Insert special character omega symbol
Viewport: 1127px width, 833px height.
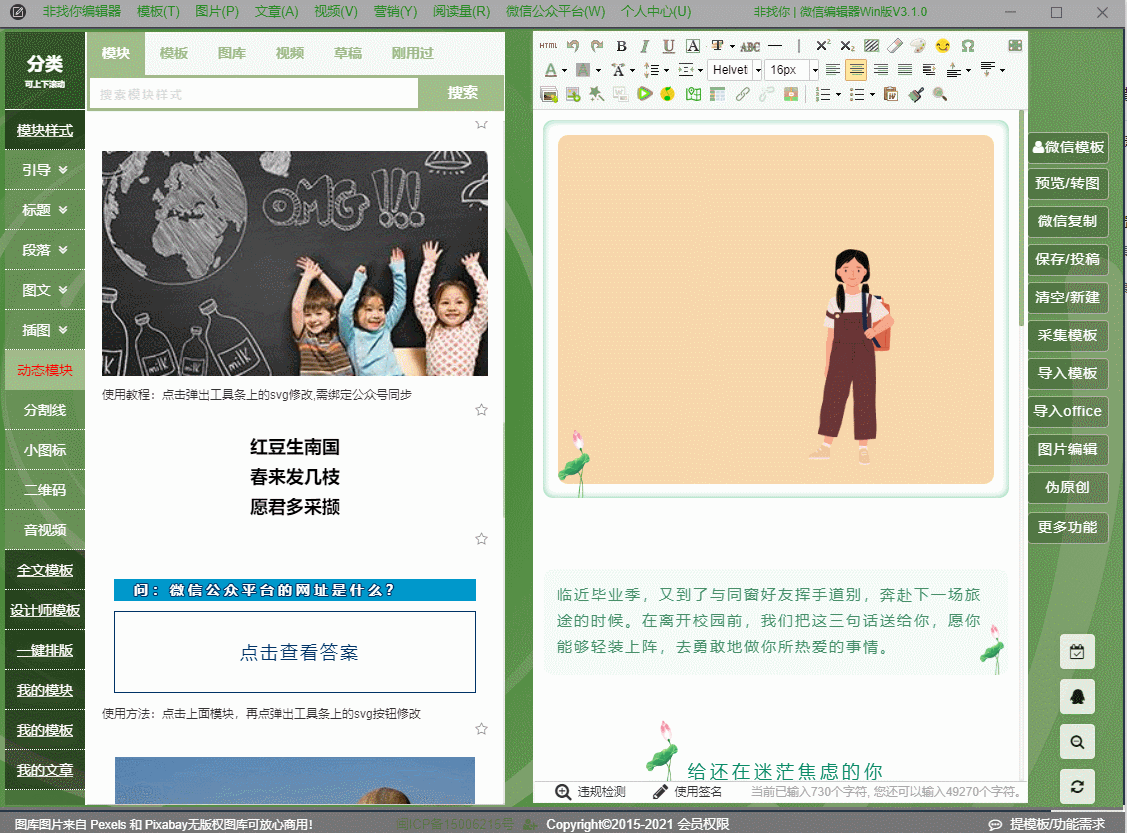(x=967, y=46)
